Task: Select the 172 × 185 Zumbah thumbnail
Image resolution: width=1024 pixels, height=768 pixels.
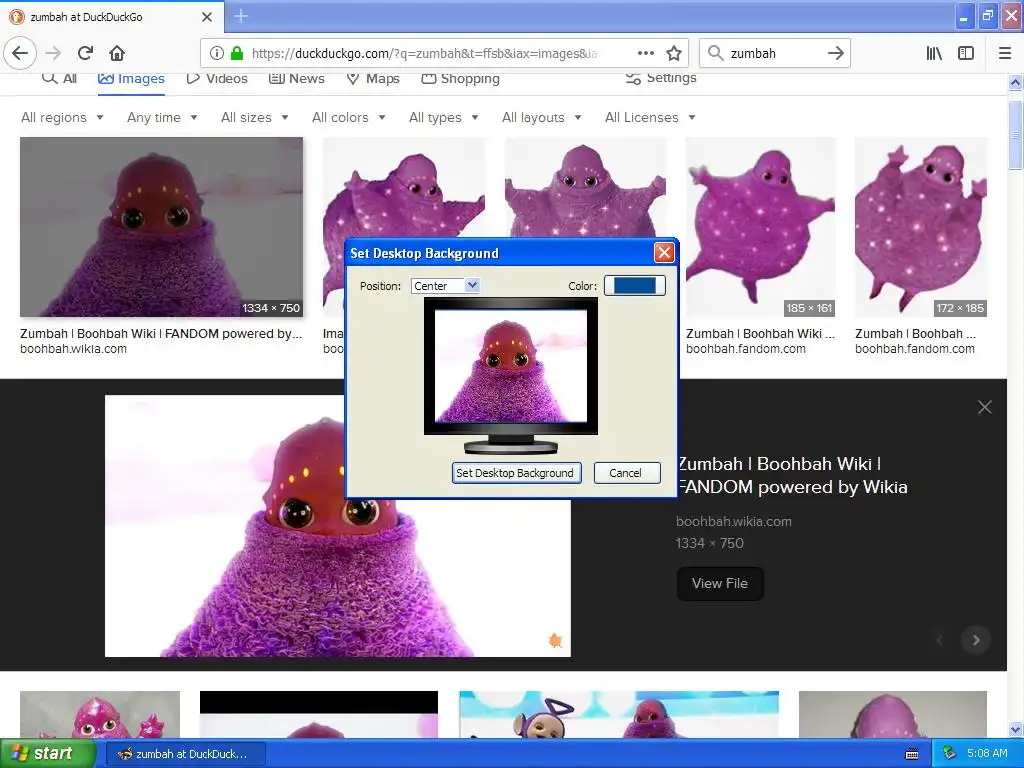Action: 920,227
